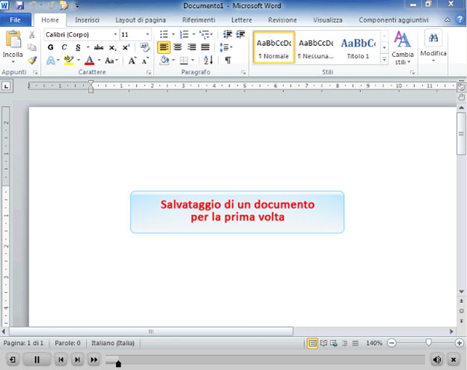Decrease paragraph indent

tap(227, 34)
